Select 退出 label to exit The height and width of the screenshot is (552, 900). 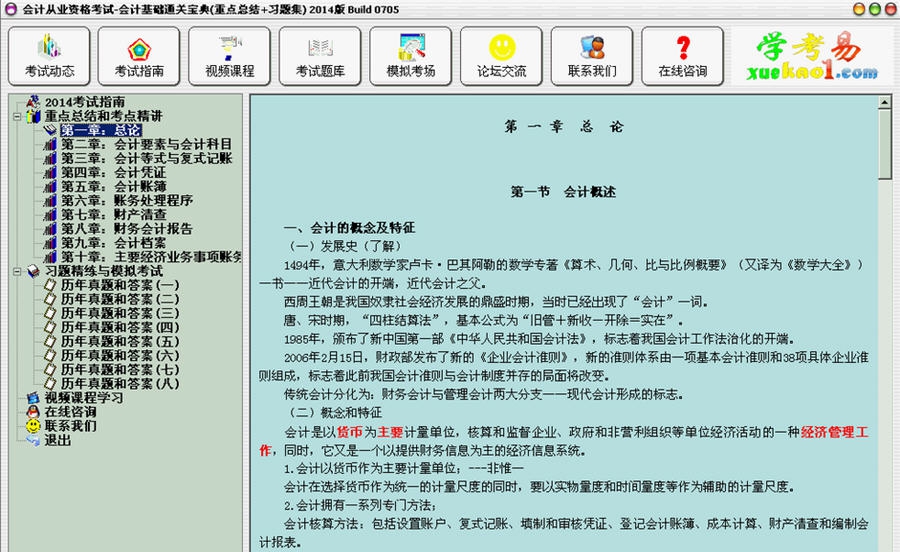click(x=58, y=440)
